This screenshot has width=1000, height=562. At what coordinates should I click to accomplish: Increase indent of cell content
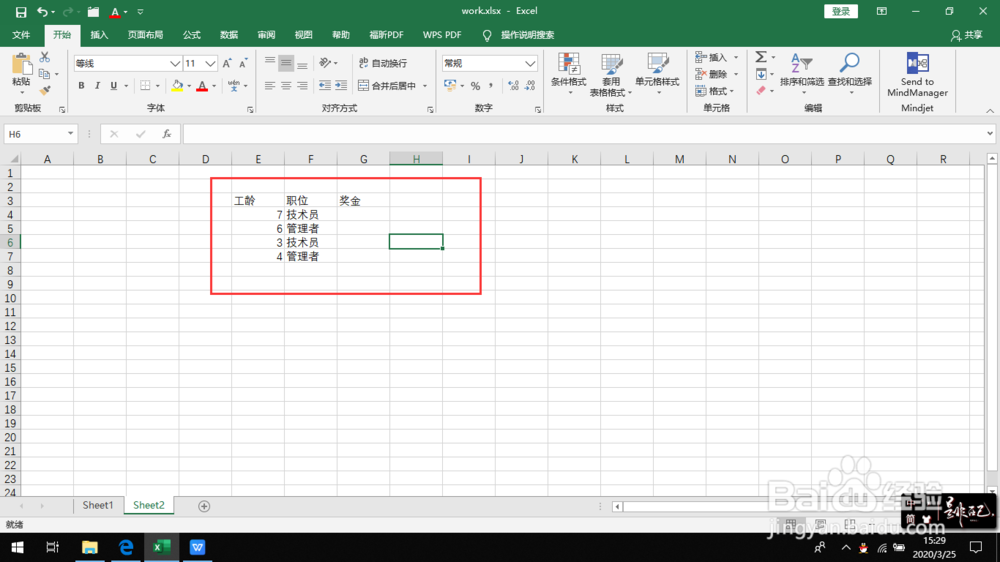pyautogui.click(x=341, y=85)
